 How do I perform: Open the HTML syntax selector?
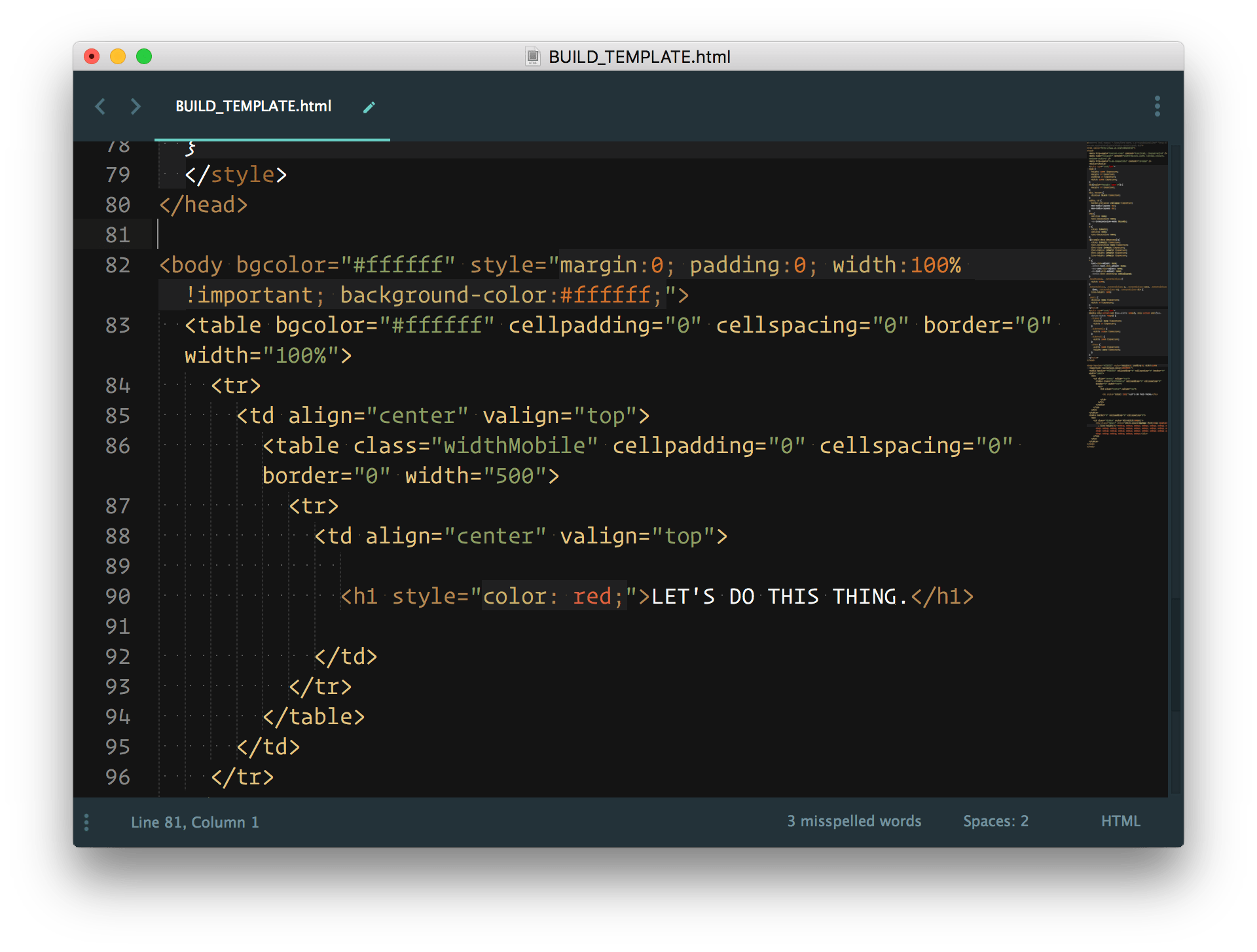click(x=1120, y=821)
